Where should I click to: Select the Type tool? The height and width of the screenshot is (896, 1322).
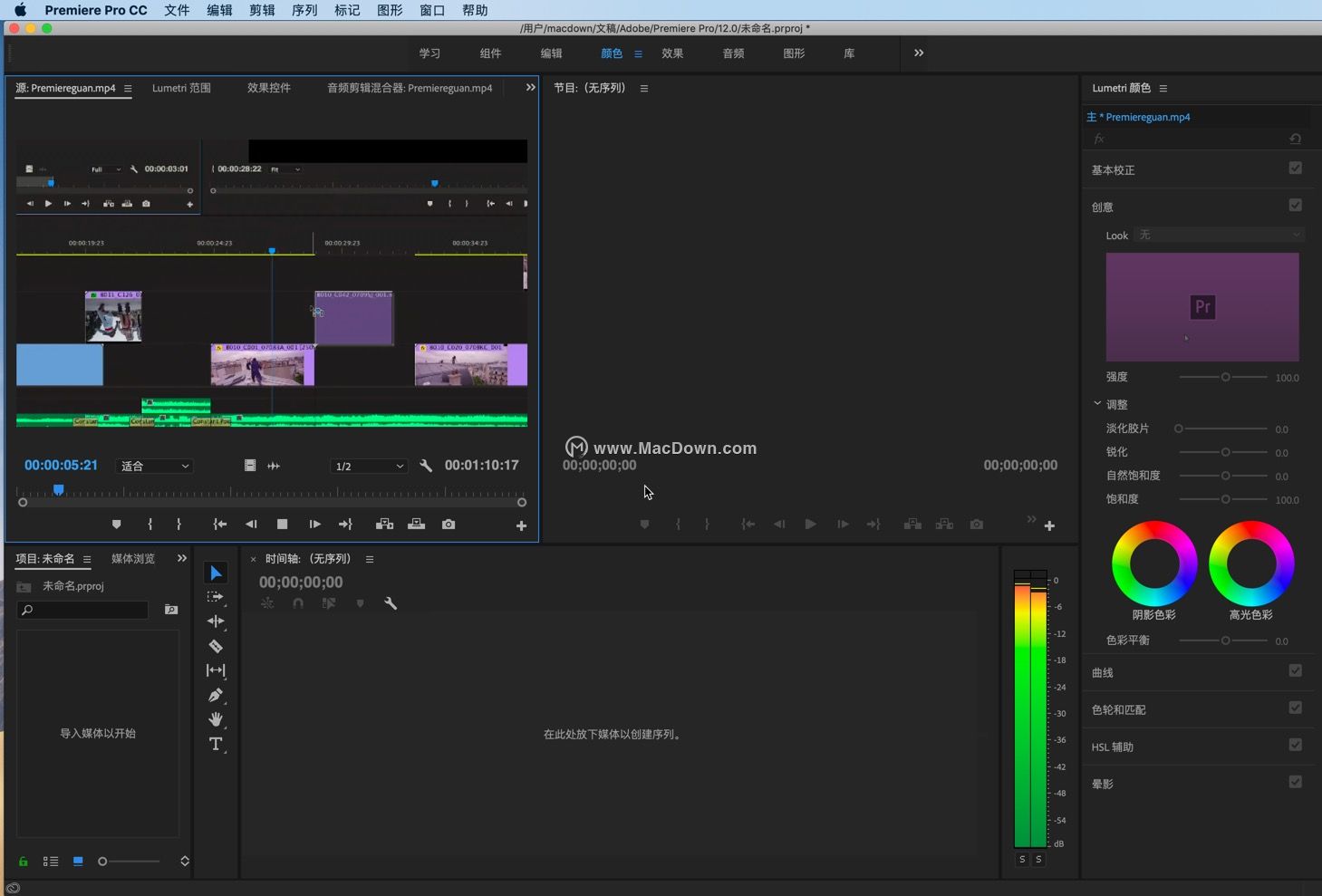(216, 744)
